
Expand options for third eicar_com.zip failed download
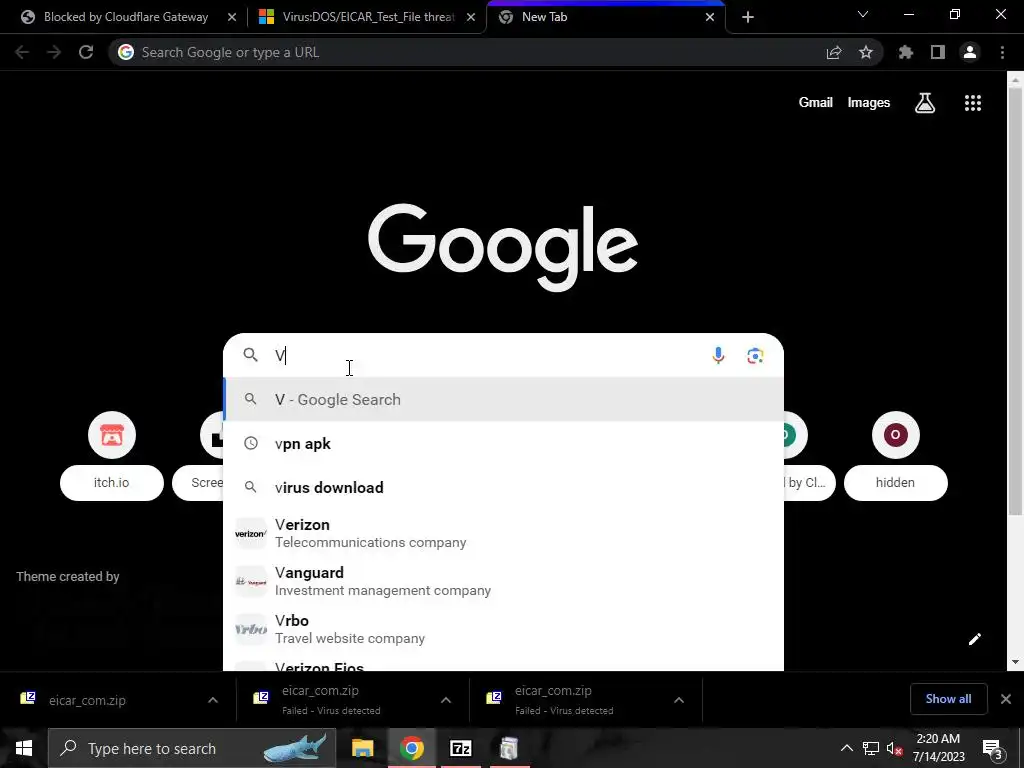point(679,700)
